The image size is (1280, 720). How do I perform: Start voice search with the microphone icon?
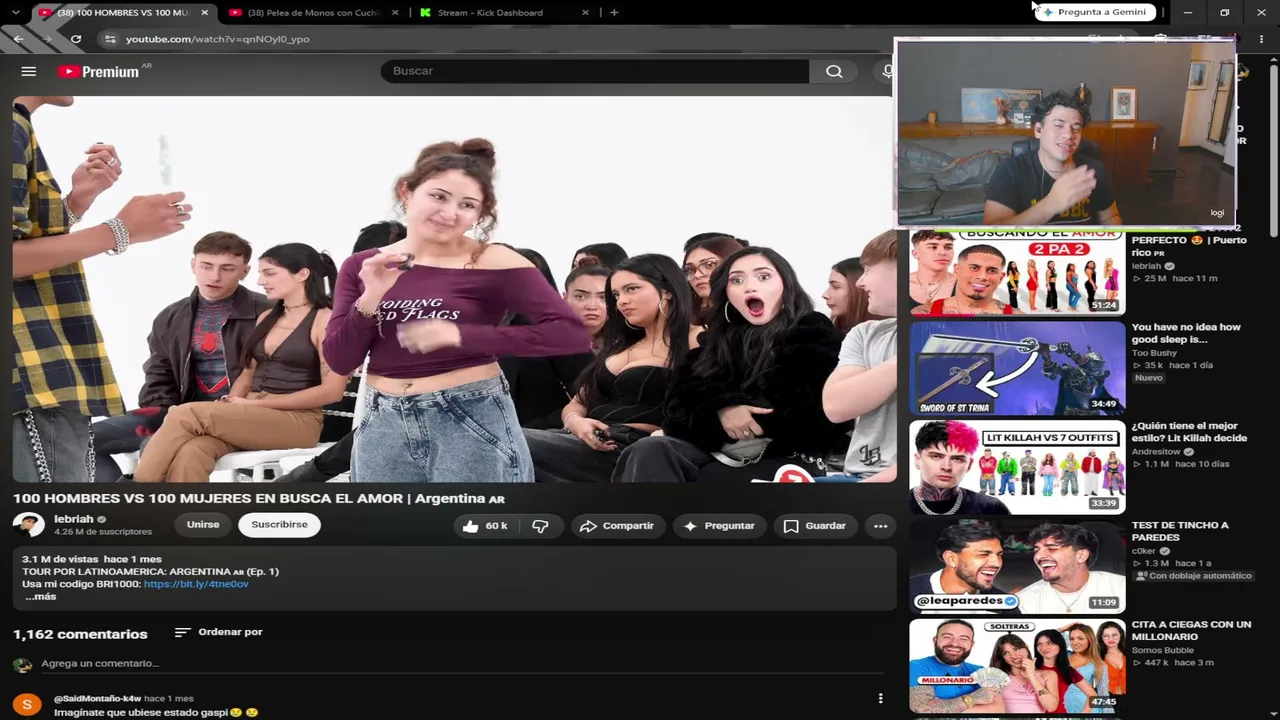point(887,71)
